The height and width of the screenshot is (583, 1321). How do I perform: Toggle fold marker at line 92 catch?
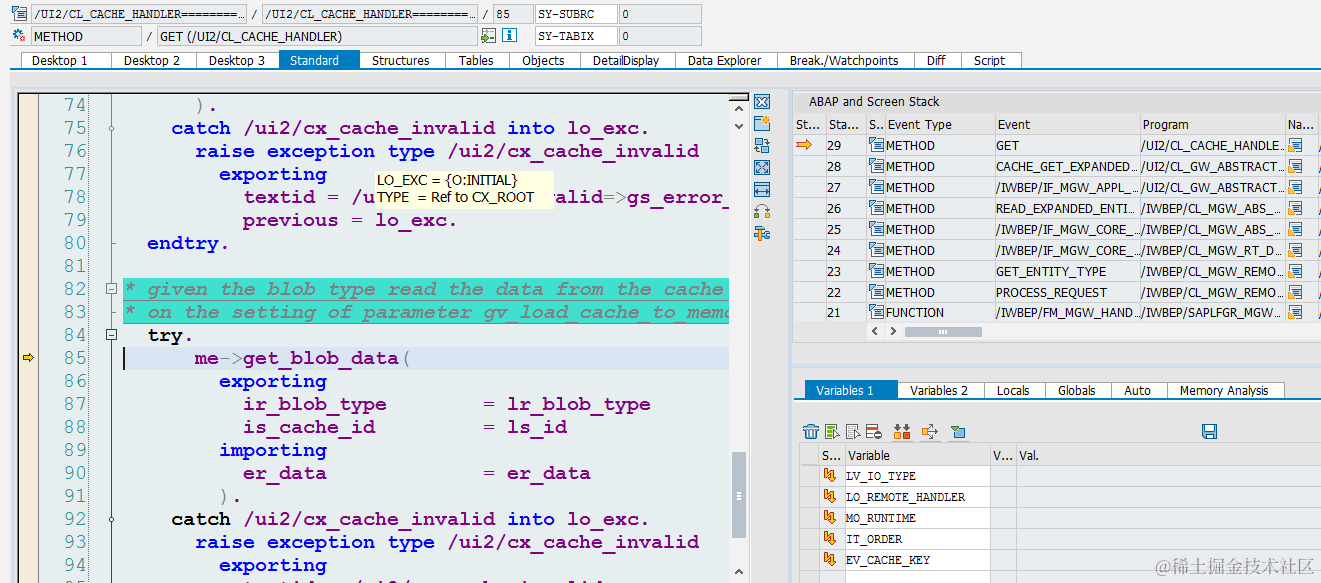tap(112, 519)
